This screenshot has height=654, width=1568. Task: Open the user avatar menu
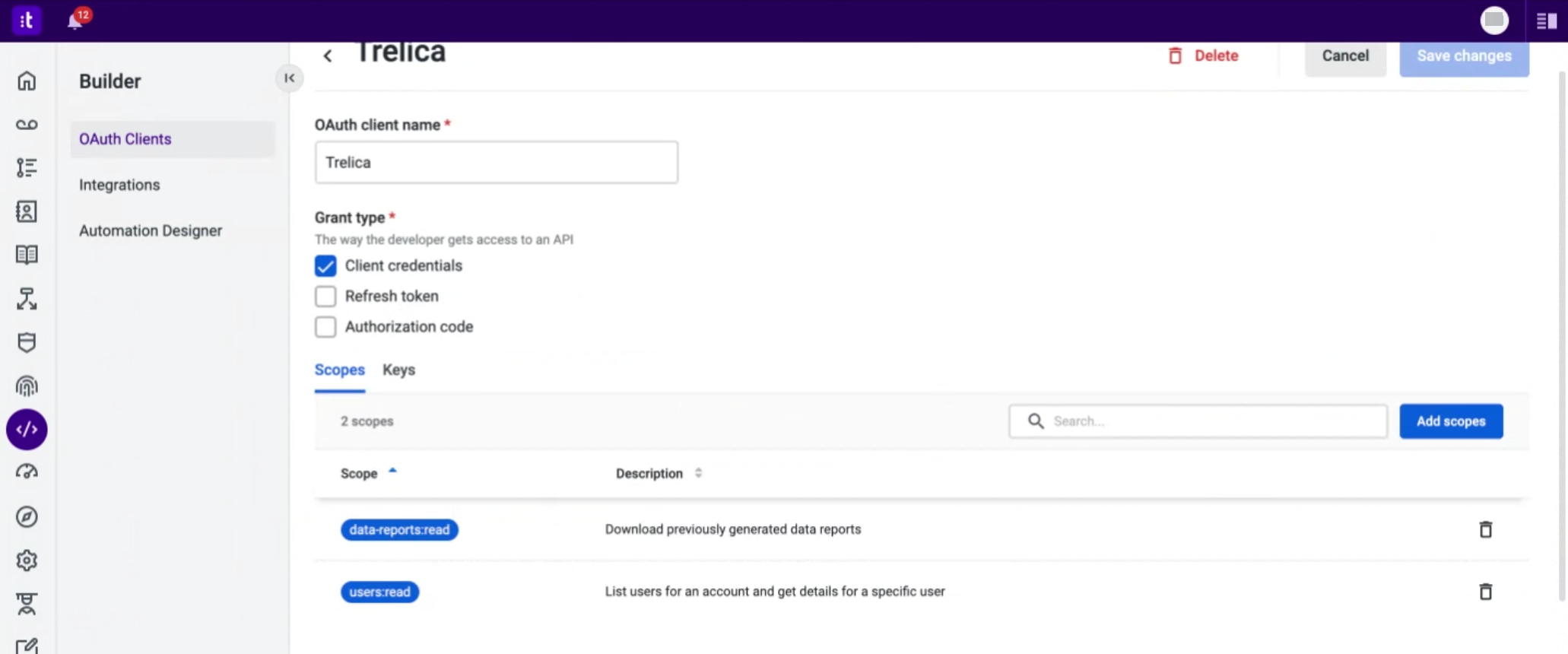click(1493, 21)
